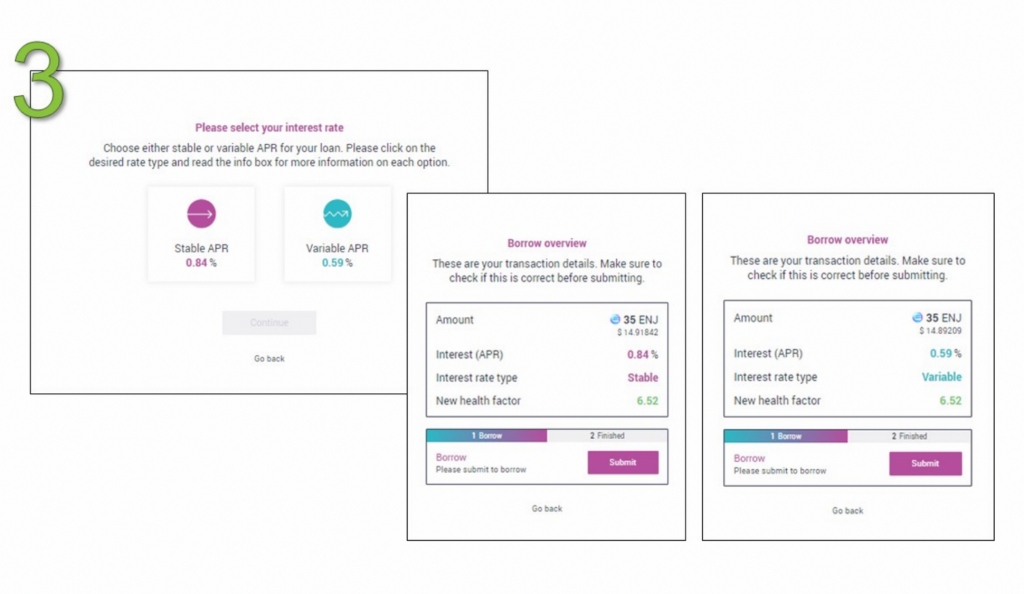Go back from interest rate selection
1024x594 pixels.
[269, 358]
